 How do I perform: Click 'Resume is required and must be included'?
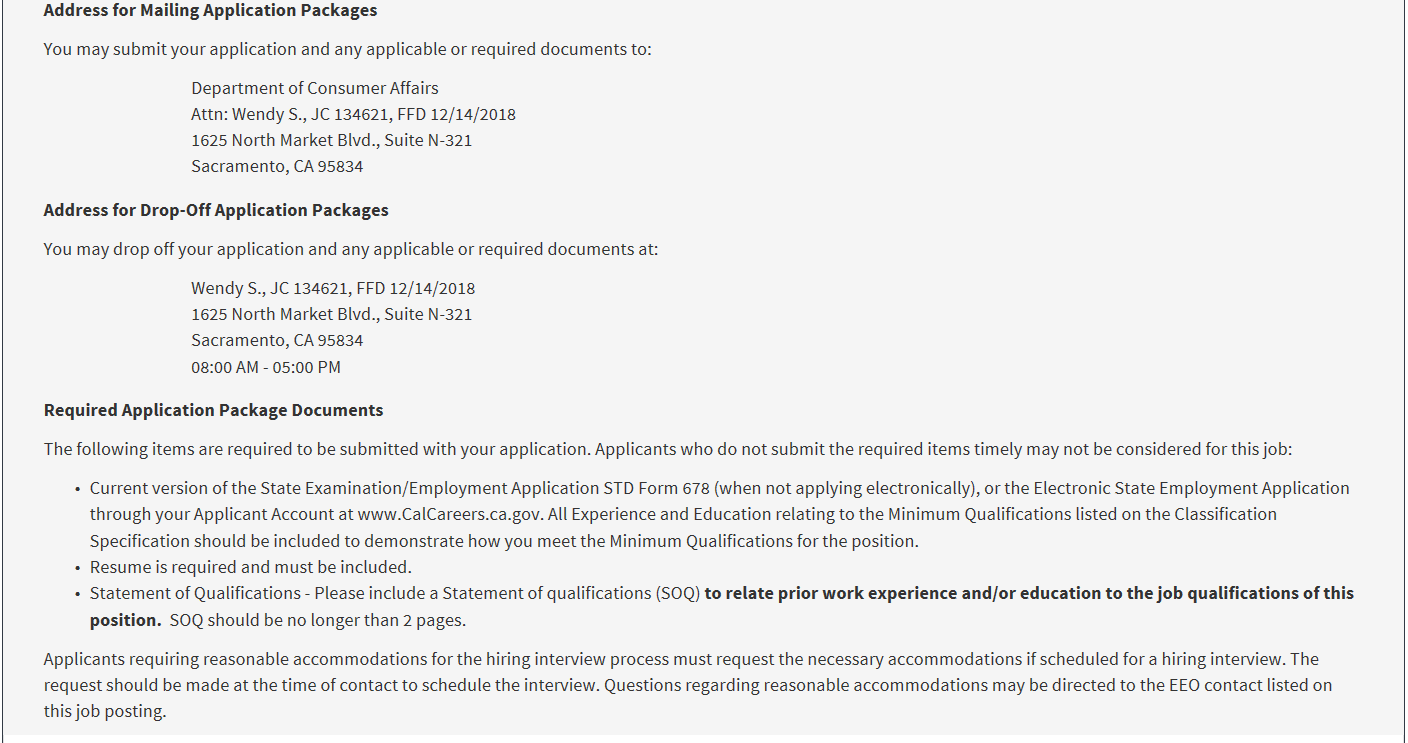[x=236, y=567]
